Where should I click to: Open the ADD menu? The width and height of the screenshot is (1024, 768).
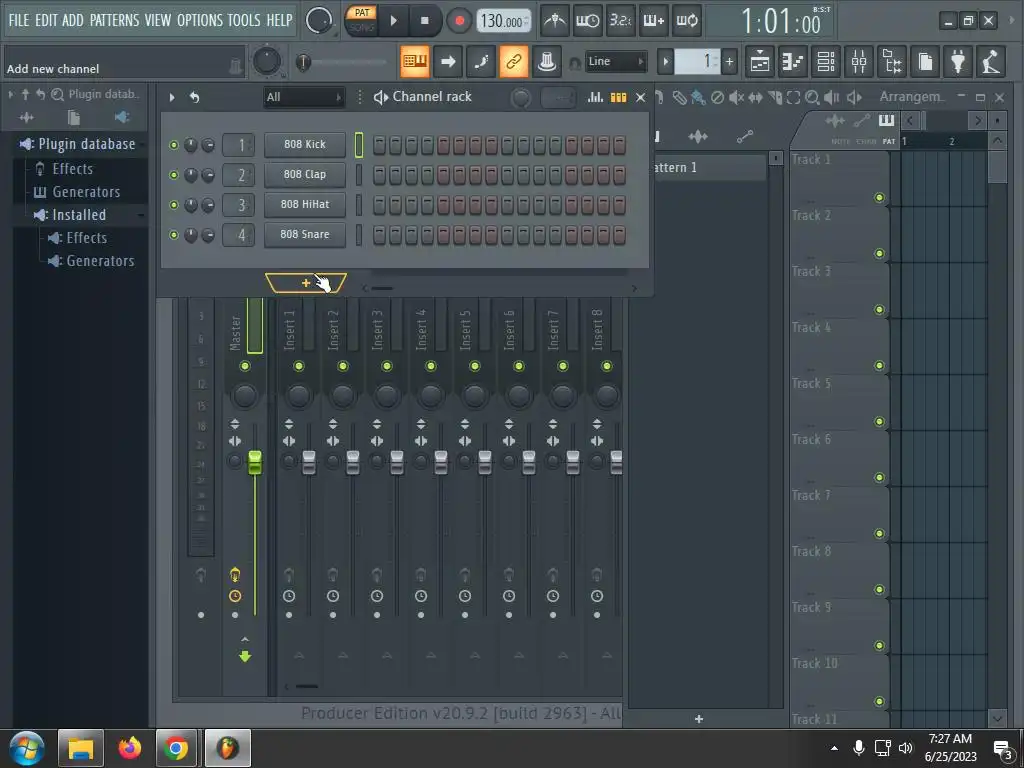[72, 20]
